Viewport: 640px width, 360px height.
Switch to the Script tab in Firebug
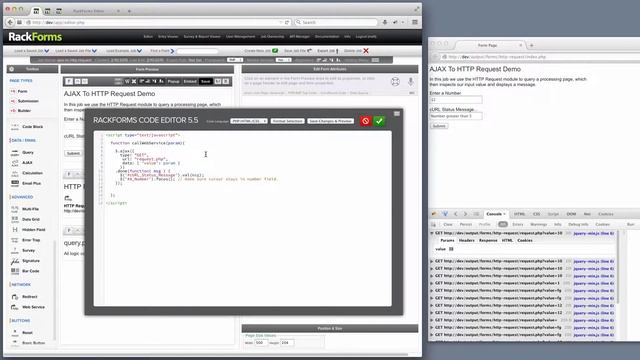tap(553, 214)
